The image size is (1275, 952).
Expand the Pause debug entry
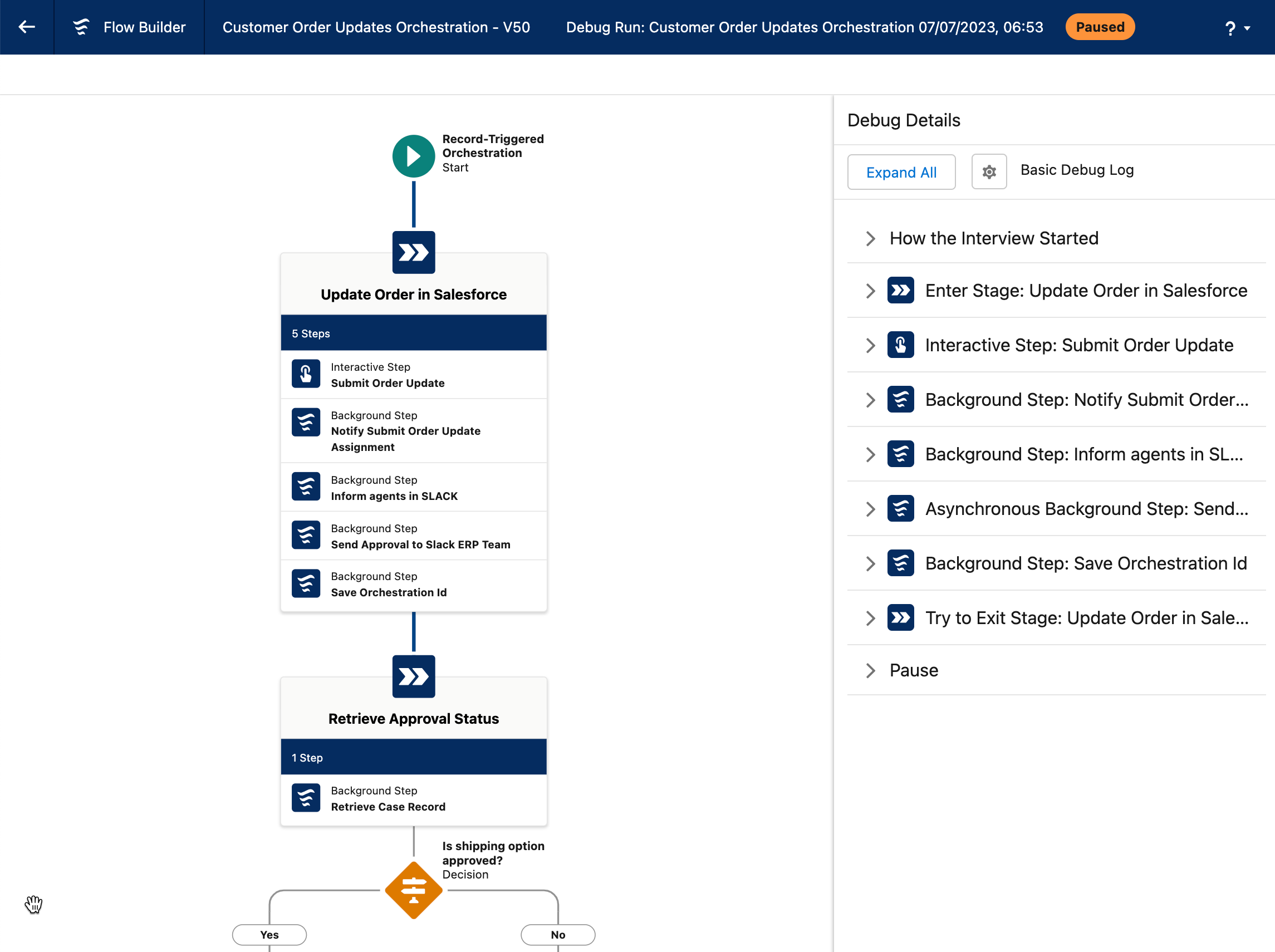coord(1056,670)
